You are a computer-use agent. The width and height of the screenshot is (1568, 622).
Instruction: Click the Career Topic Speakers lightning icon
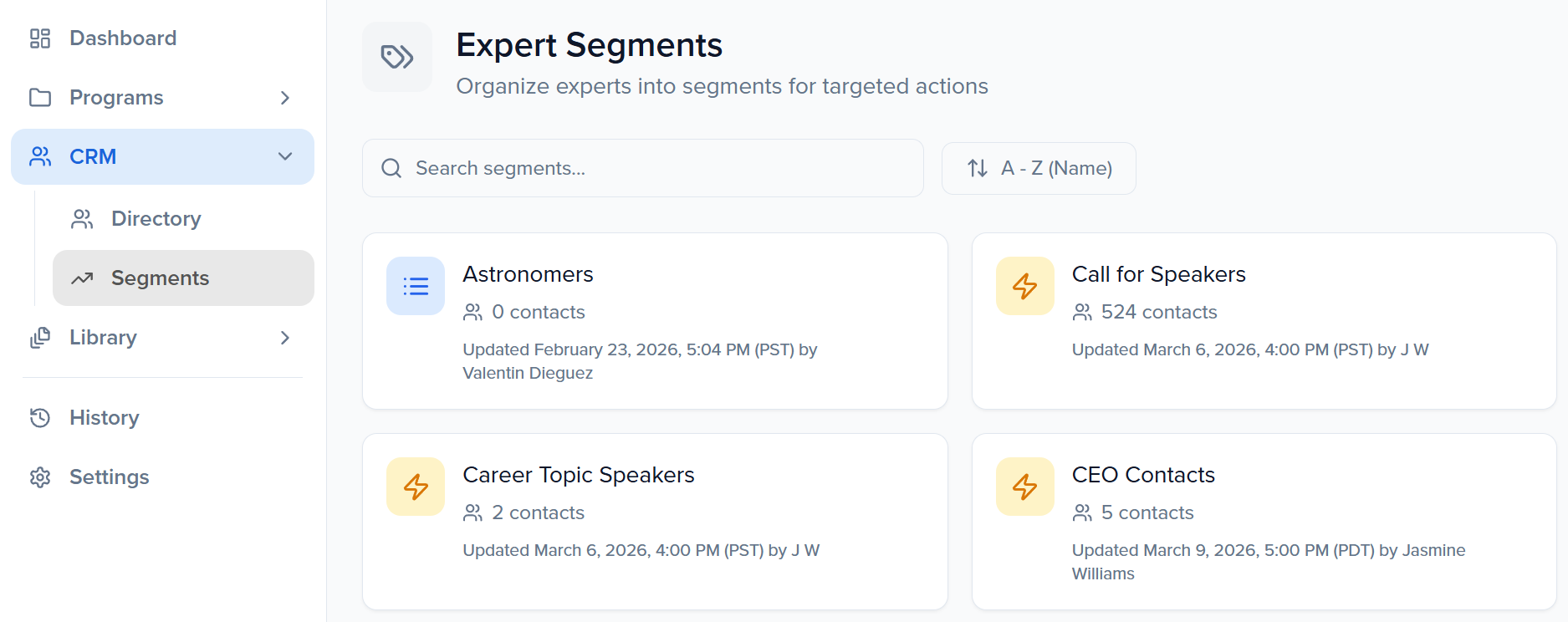click(416, 487)
